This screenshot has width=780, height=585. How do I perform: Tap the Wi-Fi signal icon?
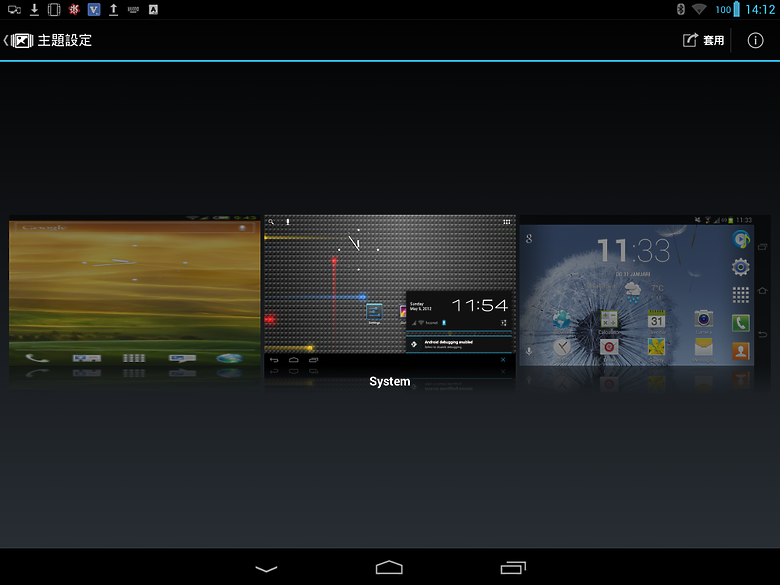(x=699, y=9)
